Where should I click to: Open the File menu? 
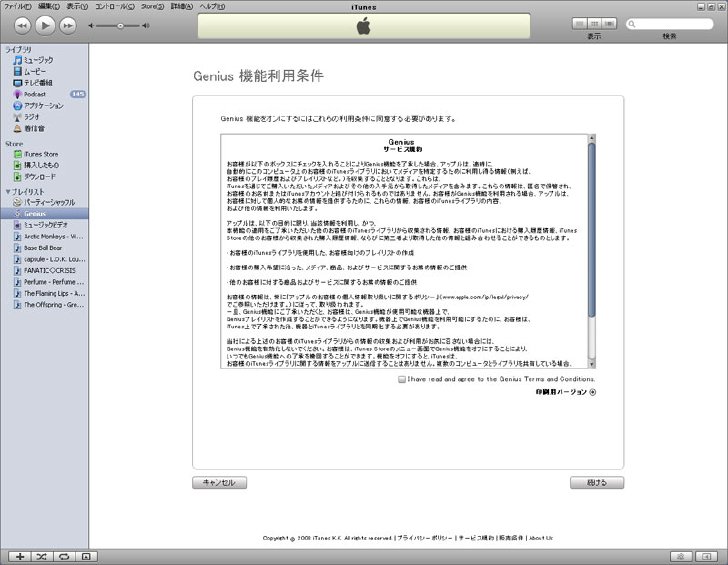coord(18,6)
